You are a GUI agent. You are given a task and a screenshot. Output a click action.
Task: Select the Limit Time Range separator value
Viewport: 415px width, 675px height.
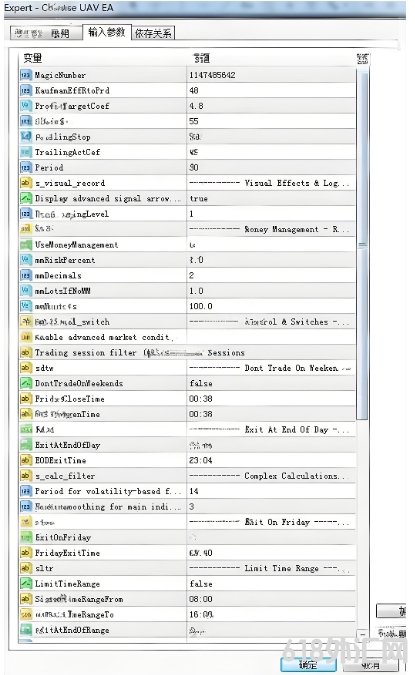click(269, 569)
